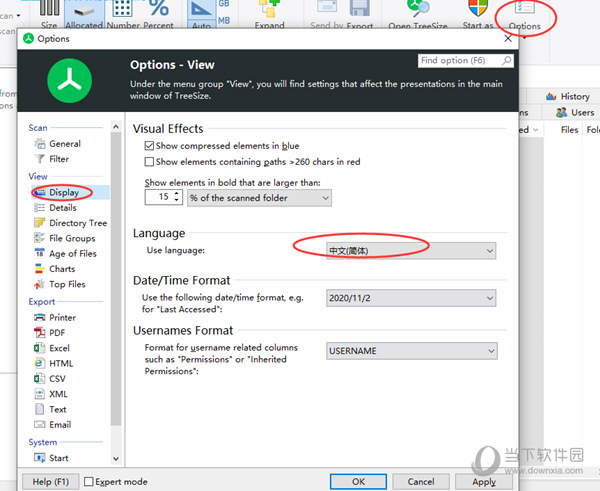600x491 pixels.
Task: Click the MB unit button in toolbar
Action: tap(224, 21)
